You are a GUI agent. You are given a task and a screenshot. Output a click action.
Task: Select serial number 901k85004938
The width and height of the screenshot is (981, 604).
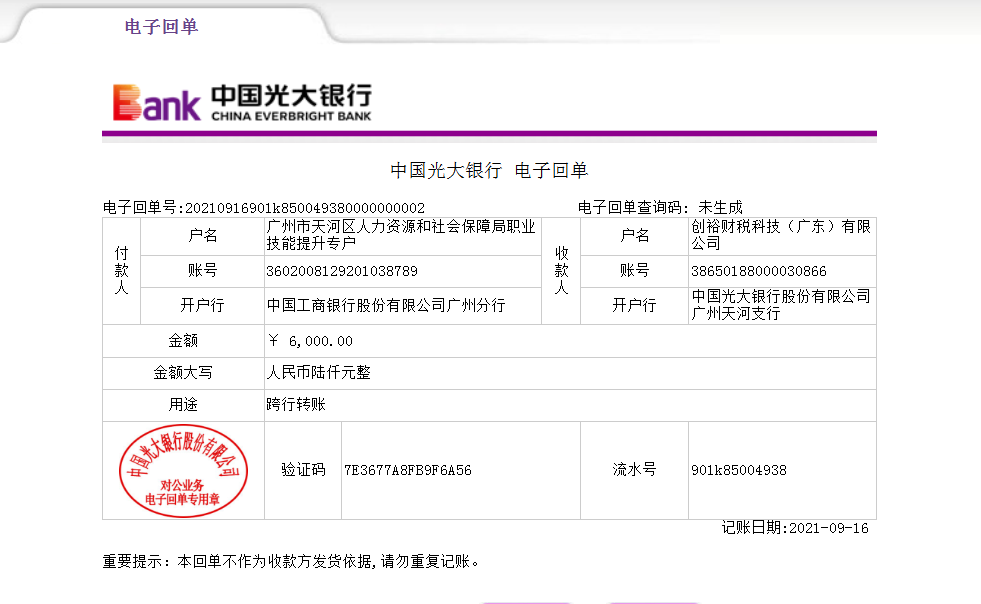pyautogui.click(x=739, y=470)
